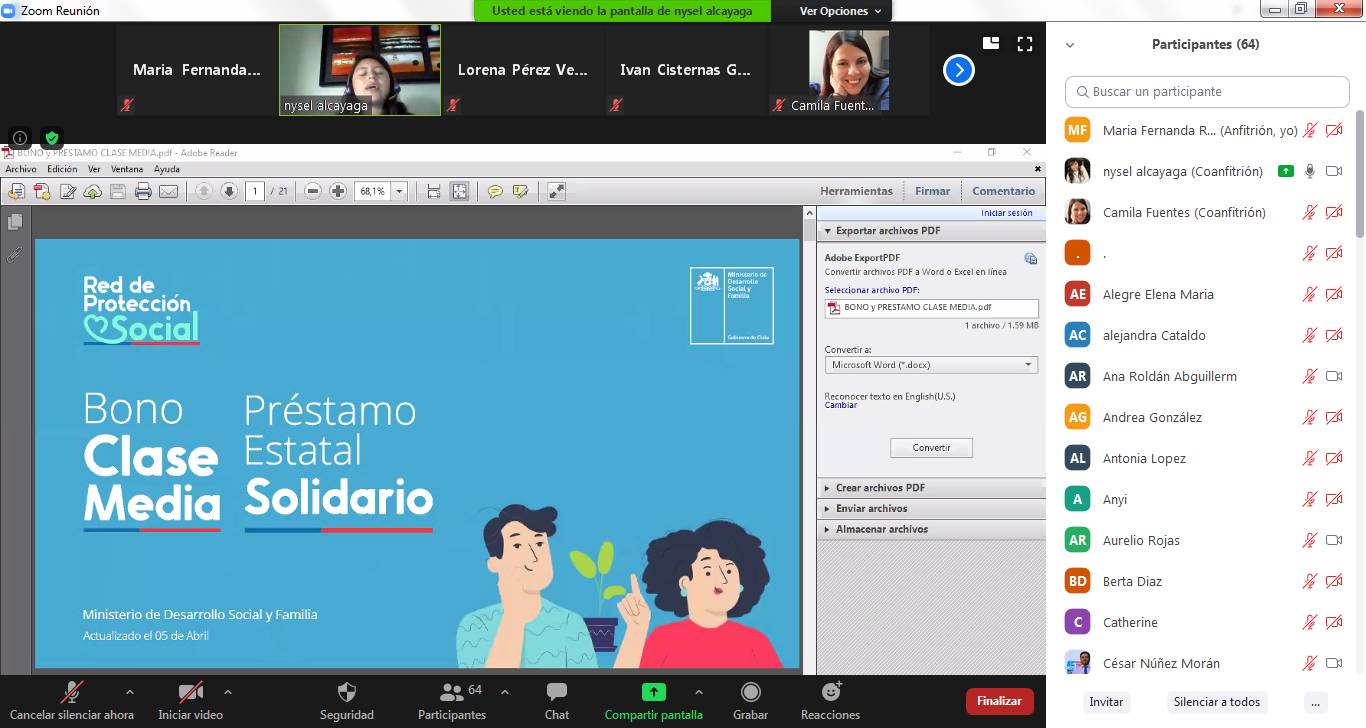Click the zoom out minus icon
The image size is (1366, 728).
(312, 191)
